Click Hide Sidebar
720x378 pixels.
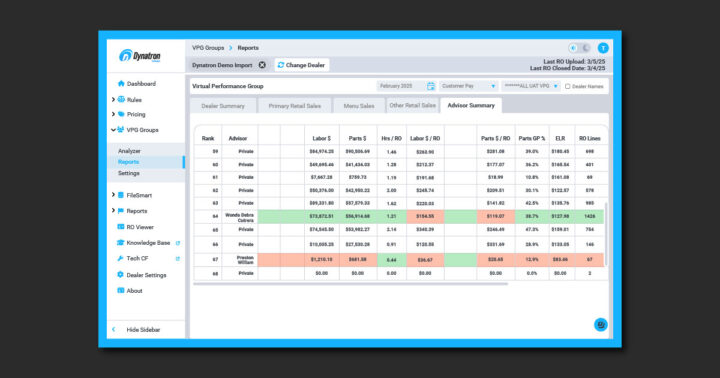tap(143, 330)
